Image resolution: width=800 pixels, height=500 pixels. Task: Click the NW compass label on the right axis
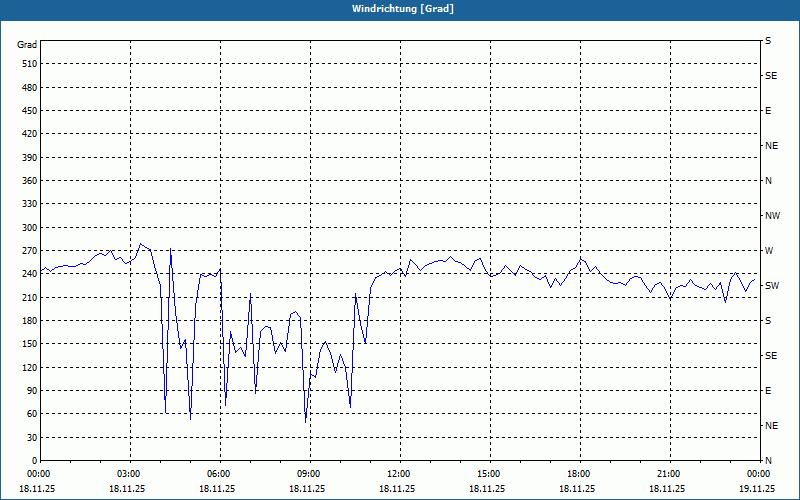tap(772, 216)
